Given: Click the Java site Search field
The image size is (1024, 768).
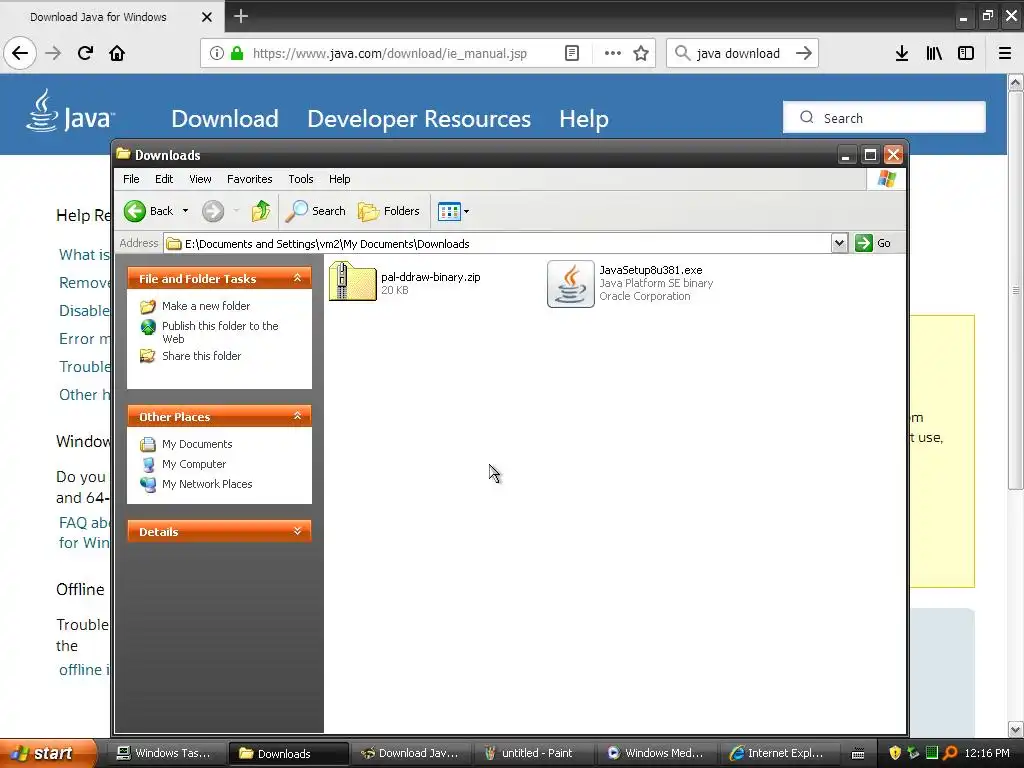Looking at the screenshot, I should tap(884, 118).
